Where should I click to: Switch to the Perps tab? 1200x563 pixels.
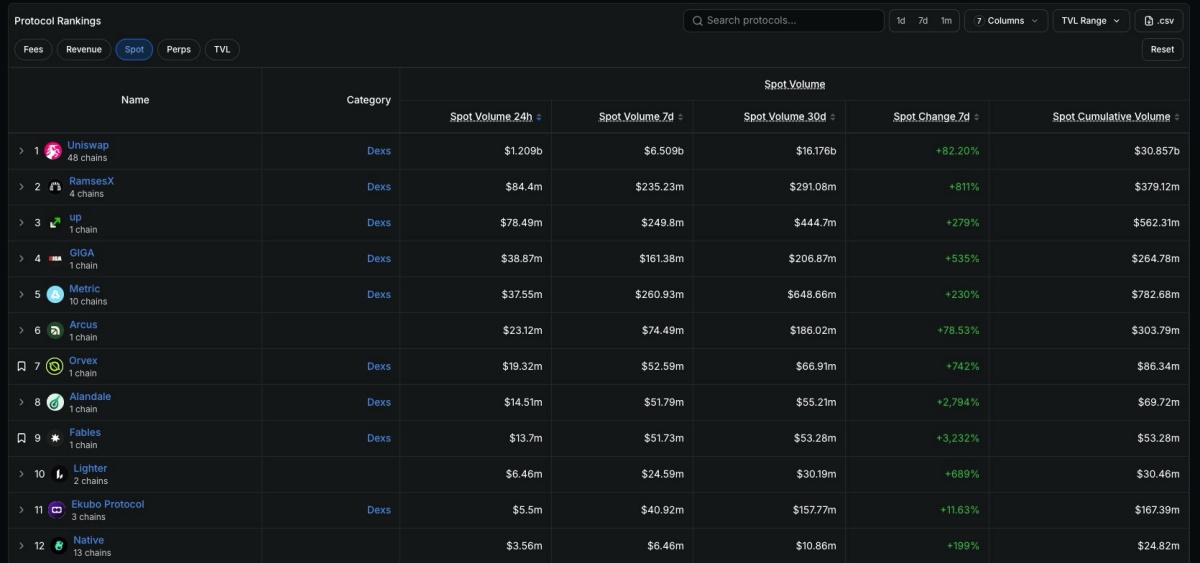coord(179,49)
